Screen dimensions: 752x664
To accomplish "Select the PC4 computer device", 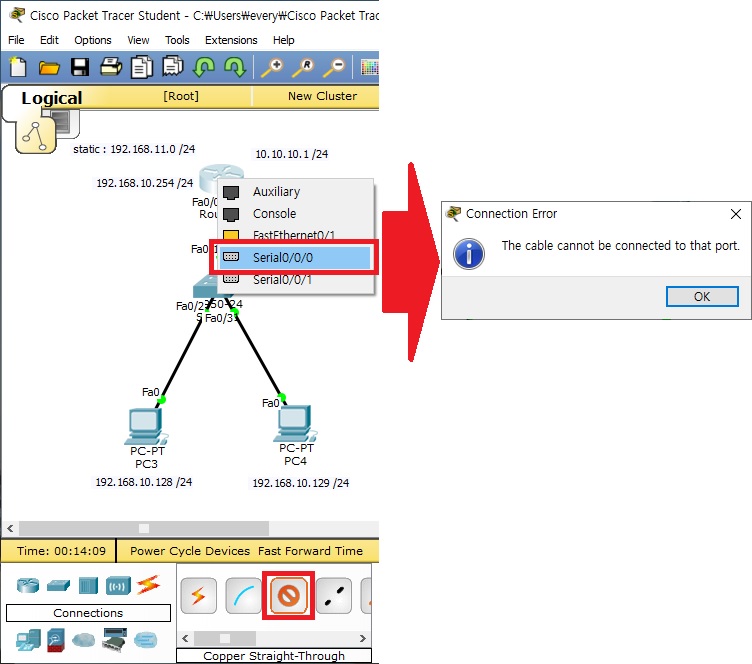I will coord(295,424).
